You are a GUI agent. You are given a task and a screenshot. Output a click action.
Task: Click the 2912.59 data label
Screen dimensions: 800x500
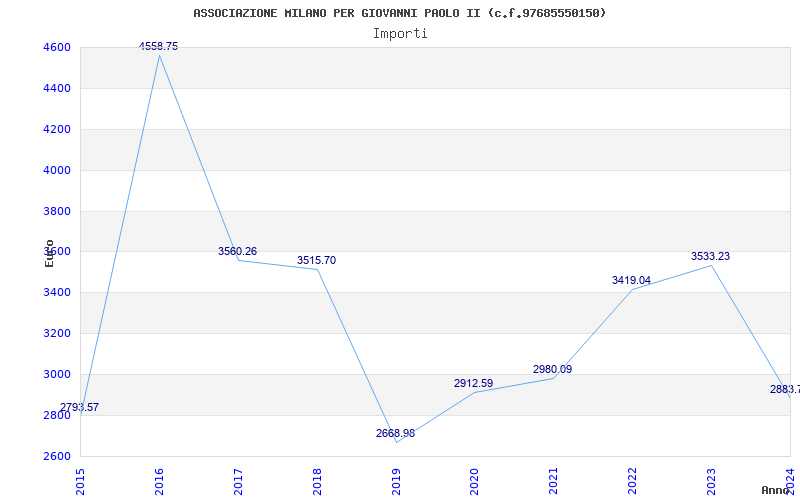click(473, 383)
